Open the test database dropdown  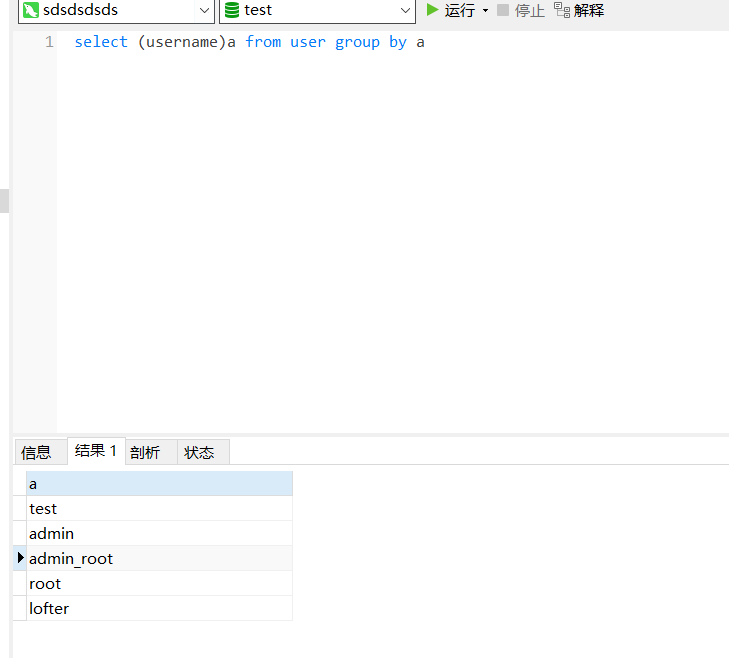(x=405, y=10)
